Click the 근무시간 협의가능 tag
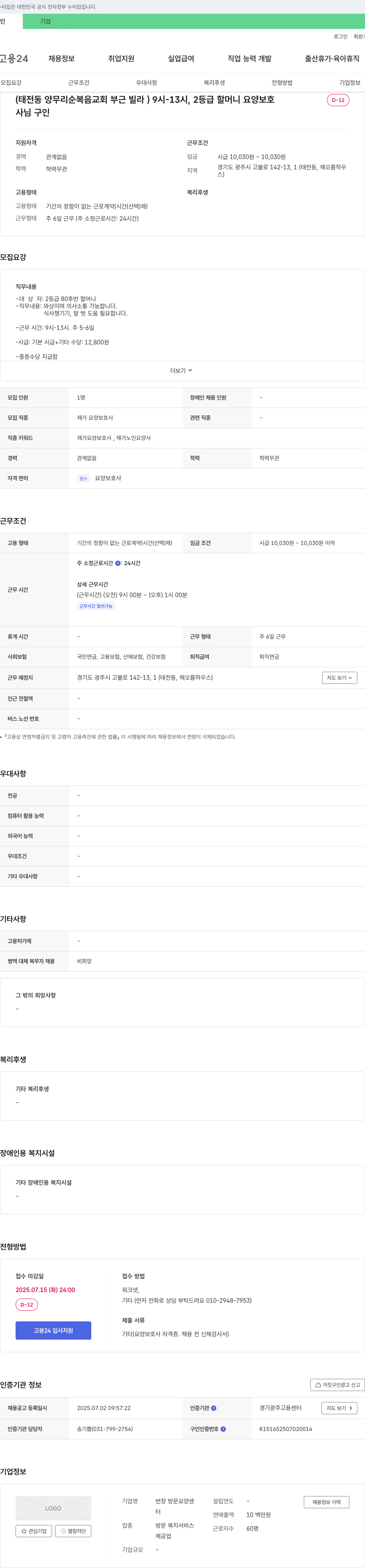The image size is (365, 1568). tap(96, 606)
